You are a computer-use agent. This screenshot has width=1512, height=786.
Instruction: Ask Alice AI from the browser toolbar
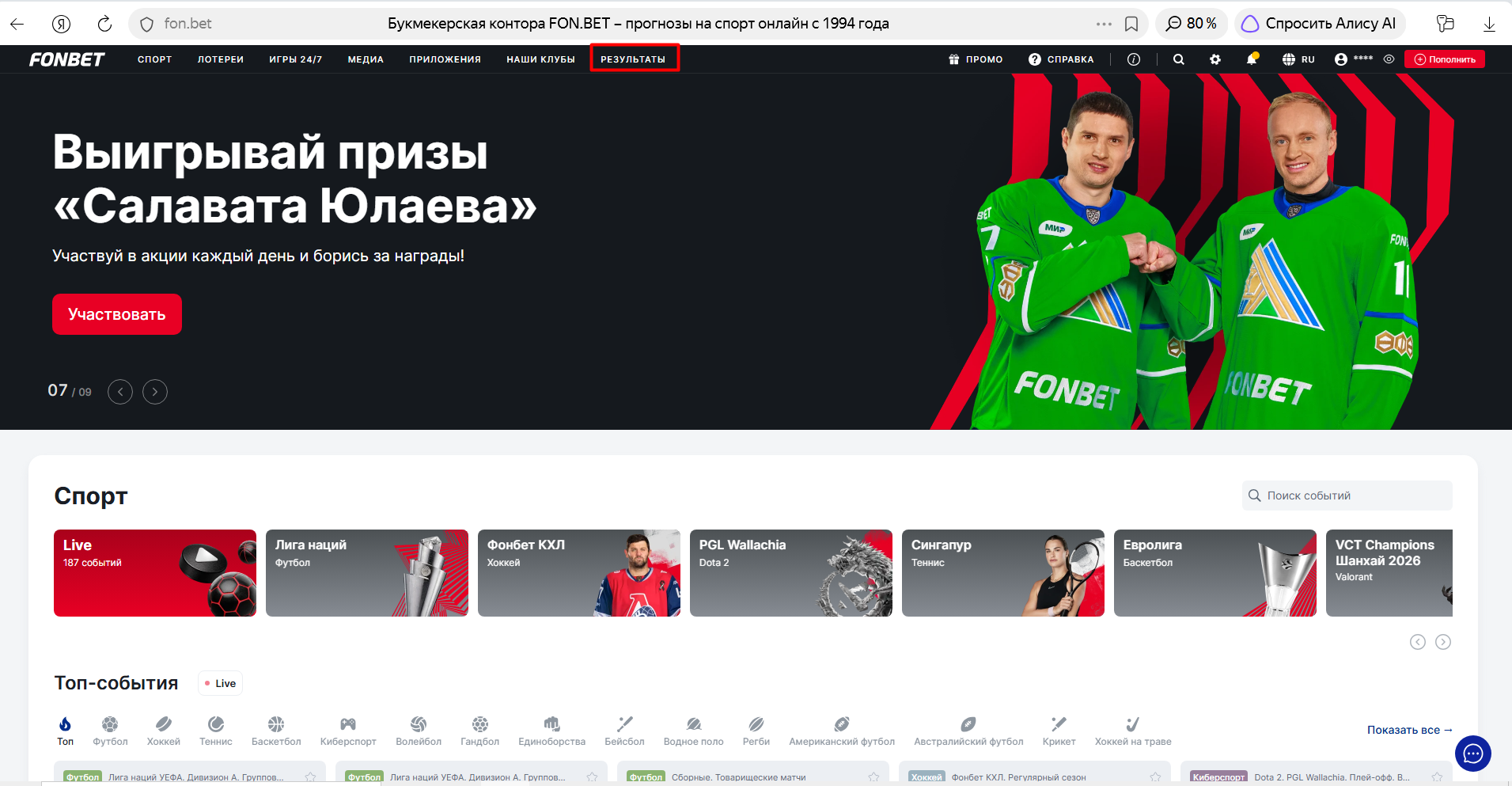[1319, 24]
